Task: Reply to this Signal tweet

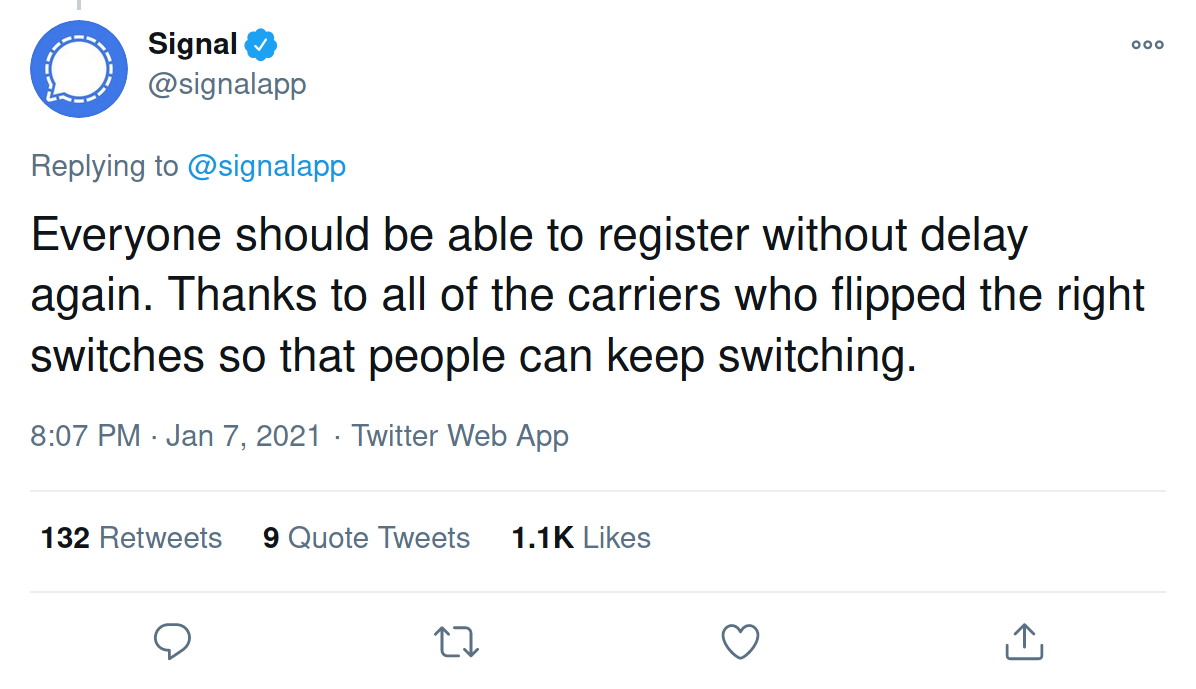Action: [x=173, y=641]
